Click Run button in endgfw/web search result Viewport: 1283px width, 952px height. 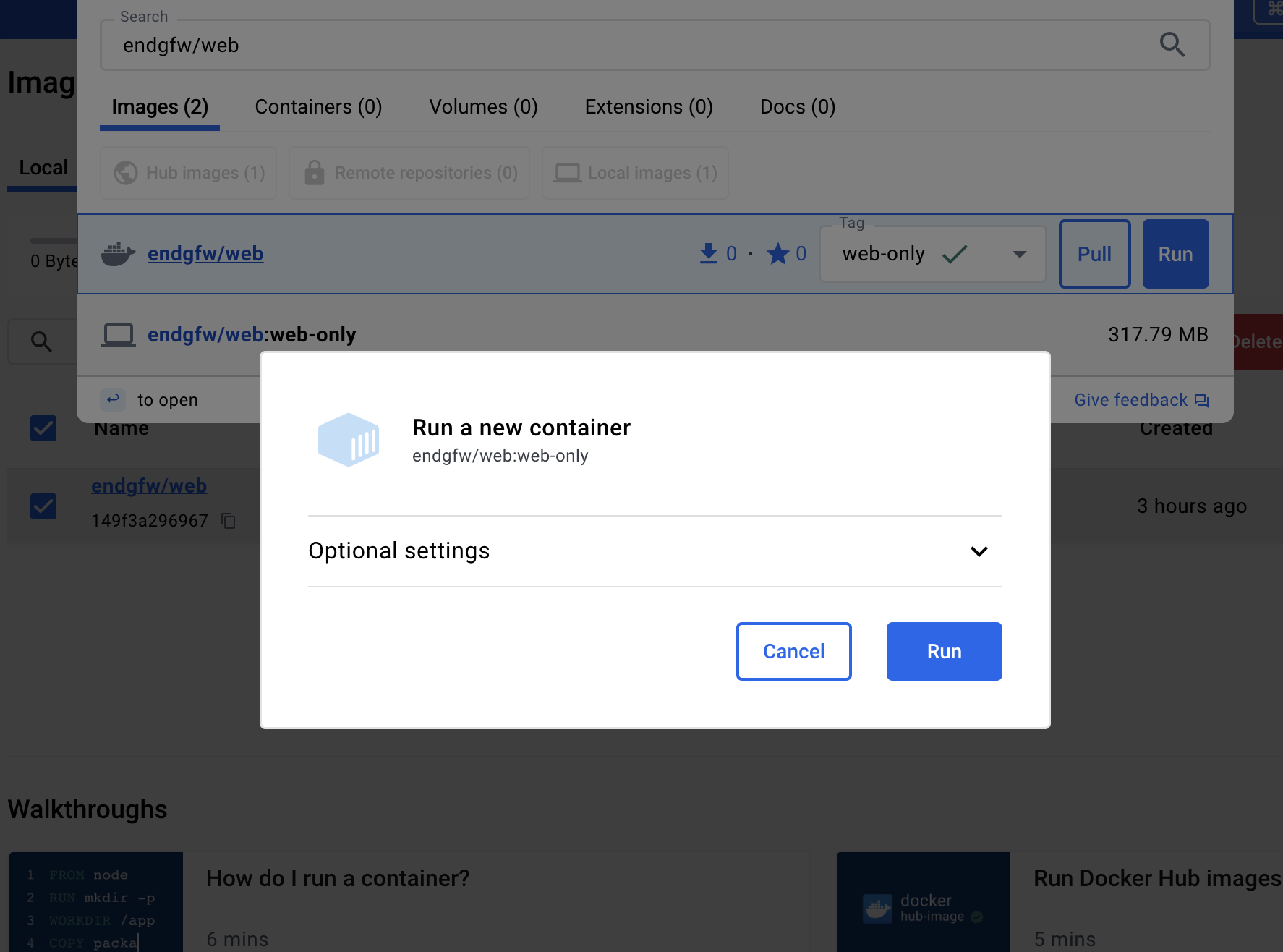pos(1175,254)
